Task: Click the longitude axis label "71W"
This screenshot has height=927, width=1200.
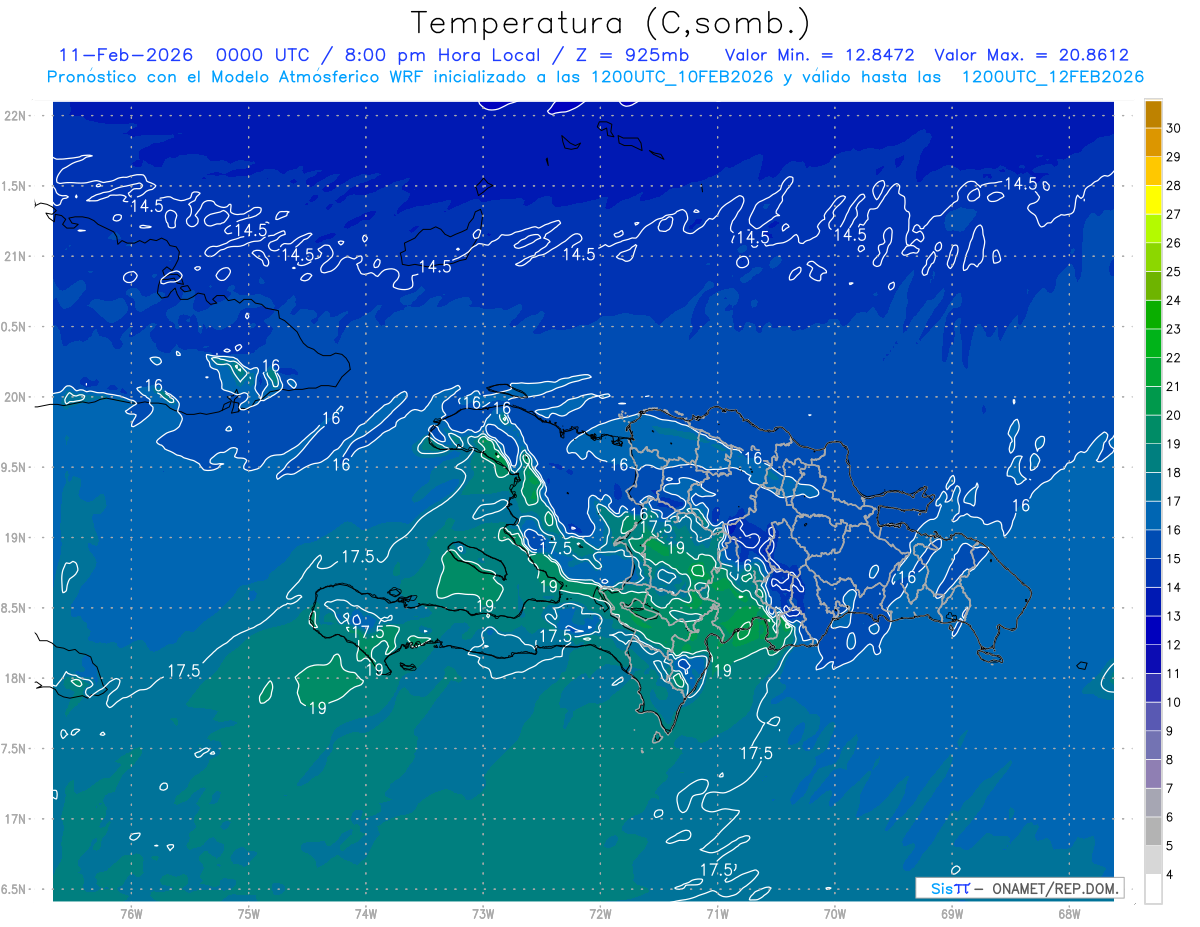Action: click(717, 914)
